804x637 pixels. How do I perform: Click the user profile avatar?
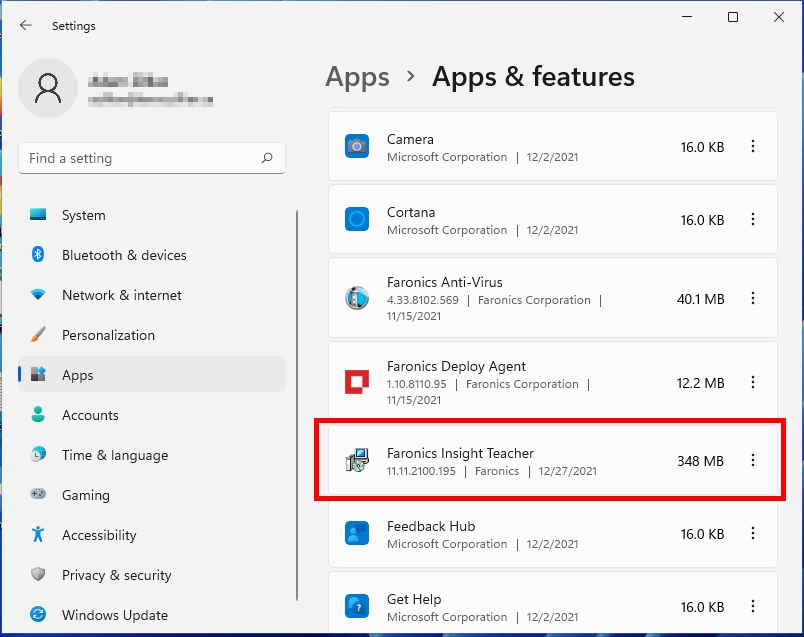48,88
